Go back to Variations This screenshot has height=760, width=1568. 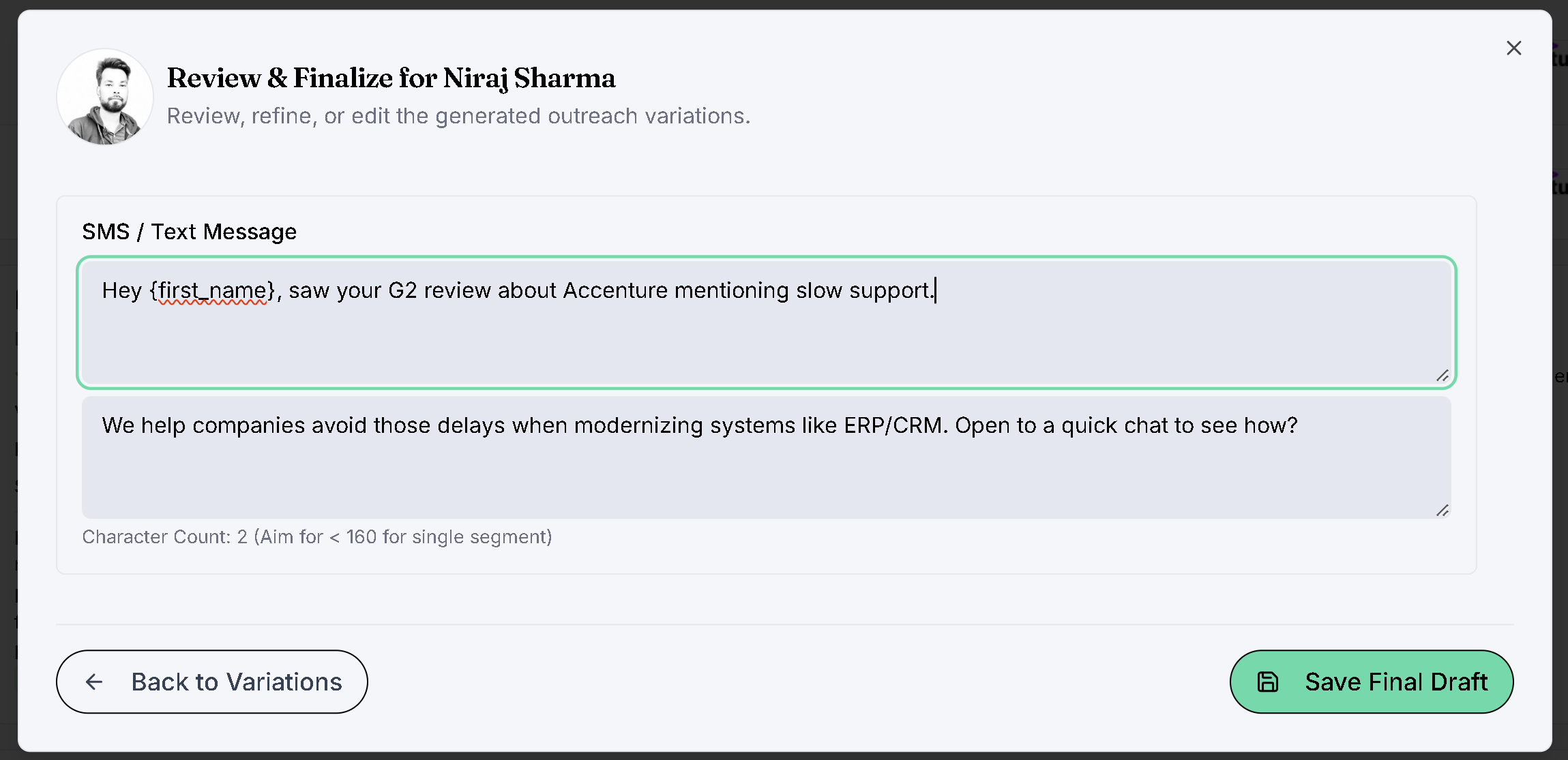point(212,682)
